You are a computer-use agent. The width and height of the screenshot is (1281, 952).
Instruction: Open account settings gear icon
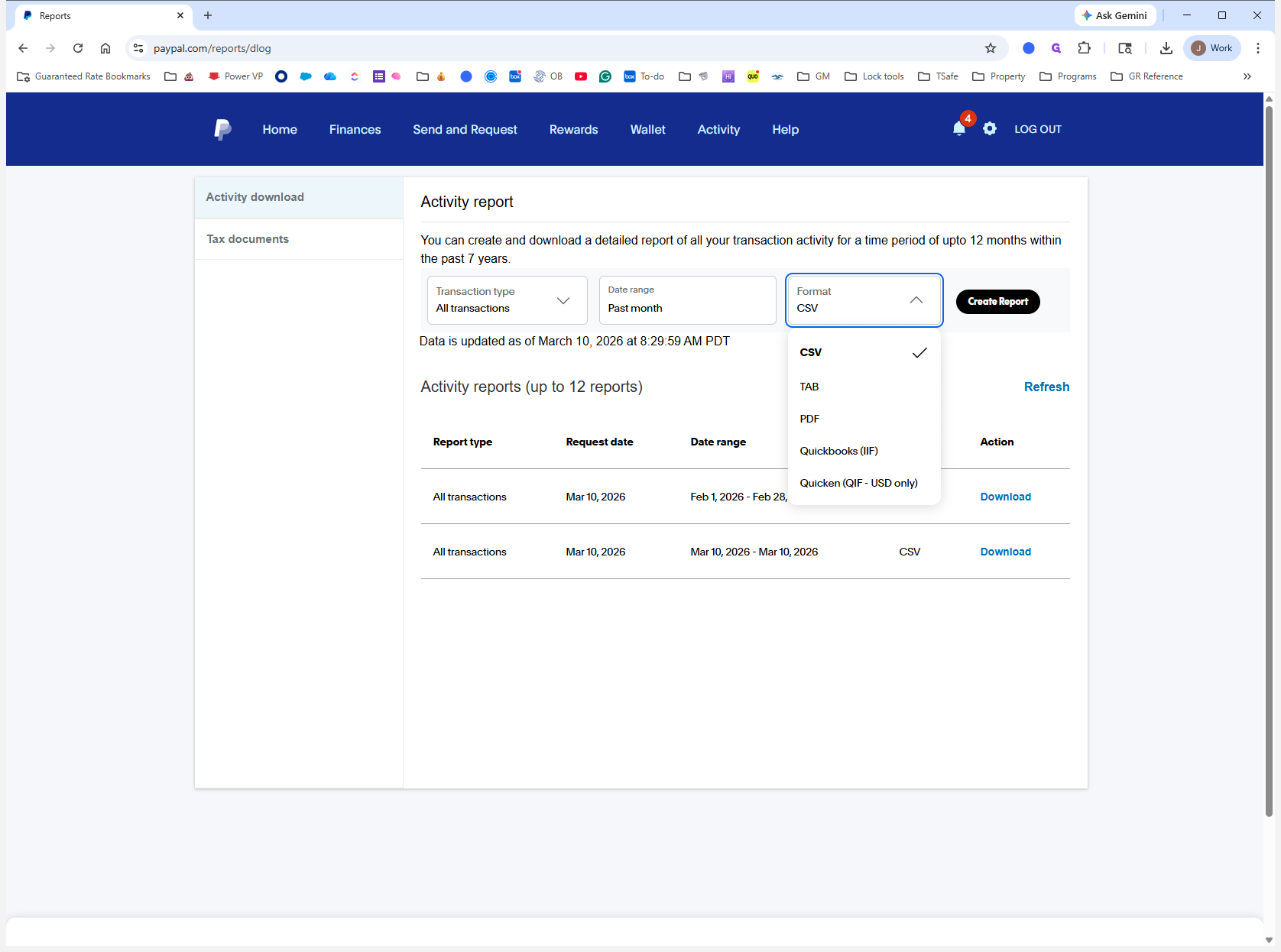990,128
